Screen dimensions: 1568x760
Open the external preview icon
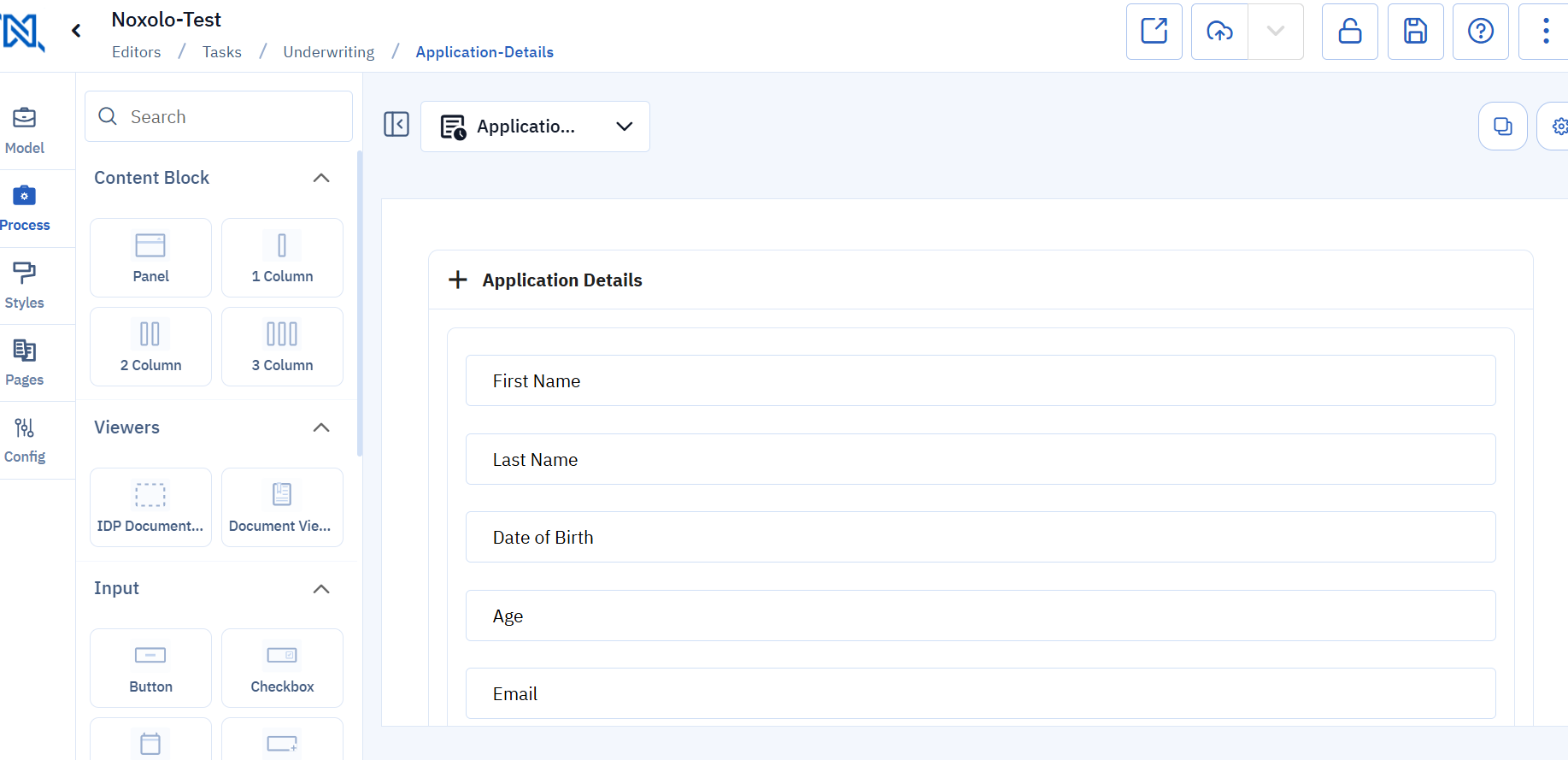(1154, 32)
